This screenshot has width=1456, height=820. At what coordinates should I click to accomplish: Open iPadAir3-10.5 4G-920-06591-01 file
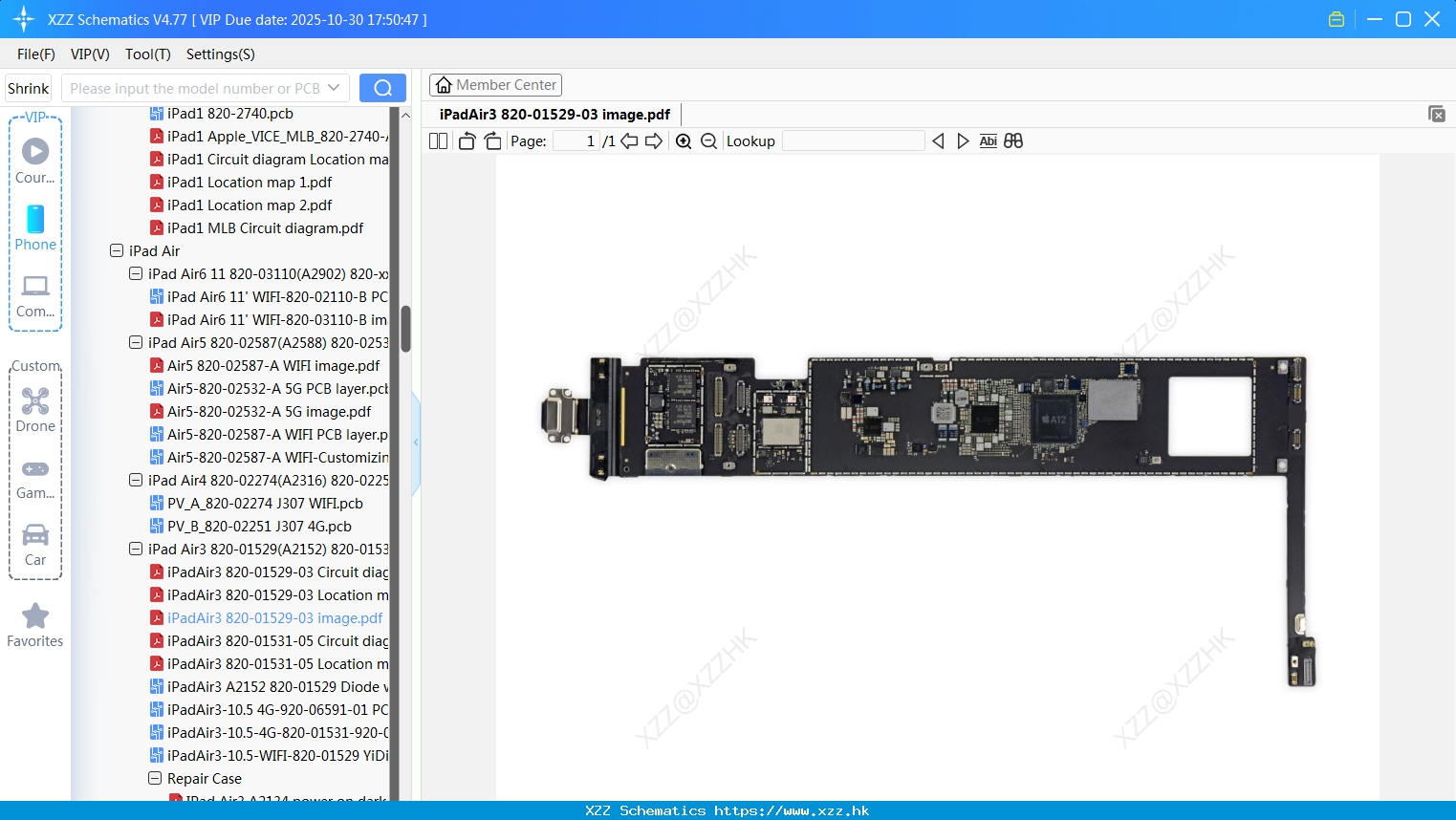277,710
